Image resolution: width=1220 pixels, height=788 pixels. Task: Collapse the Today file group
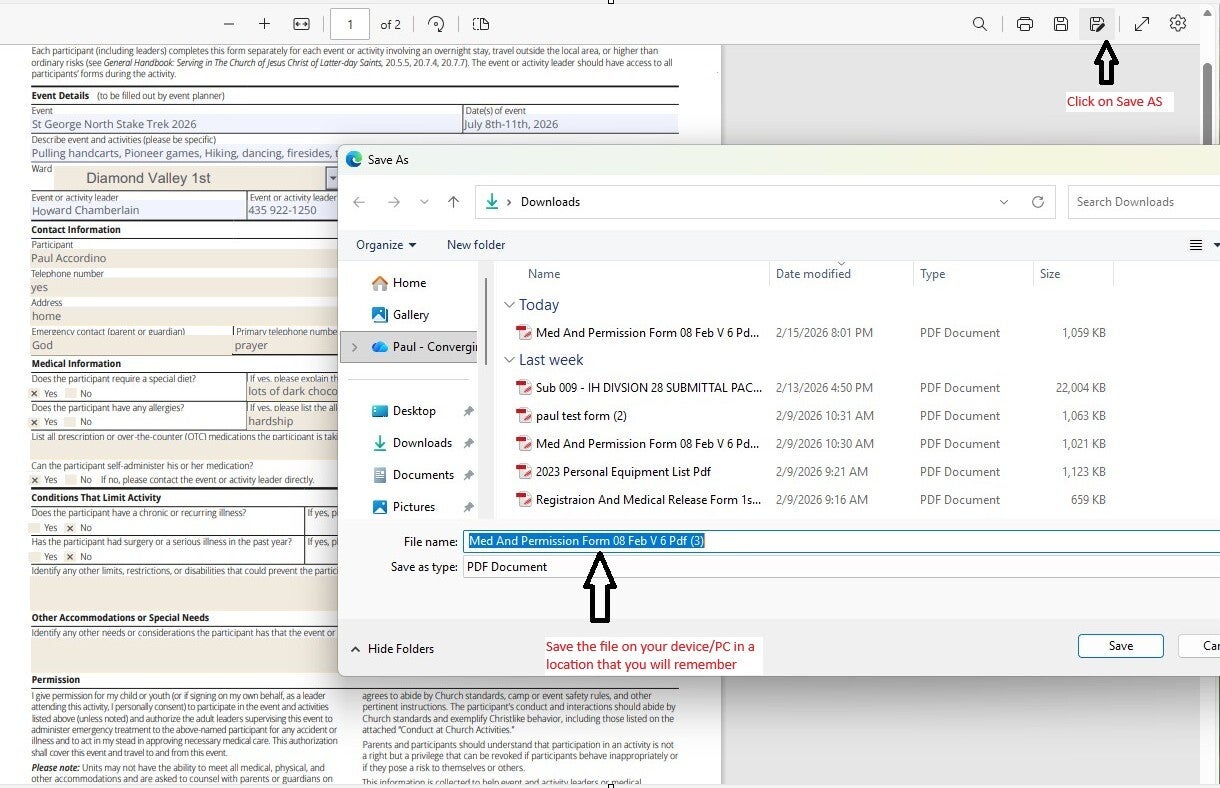(x=510, y=305)
